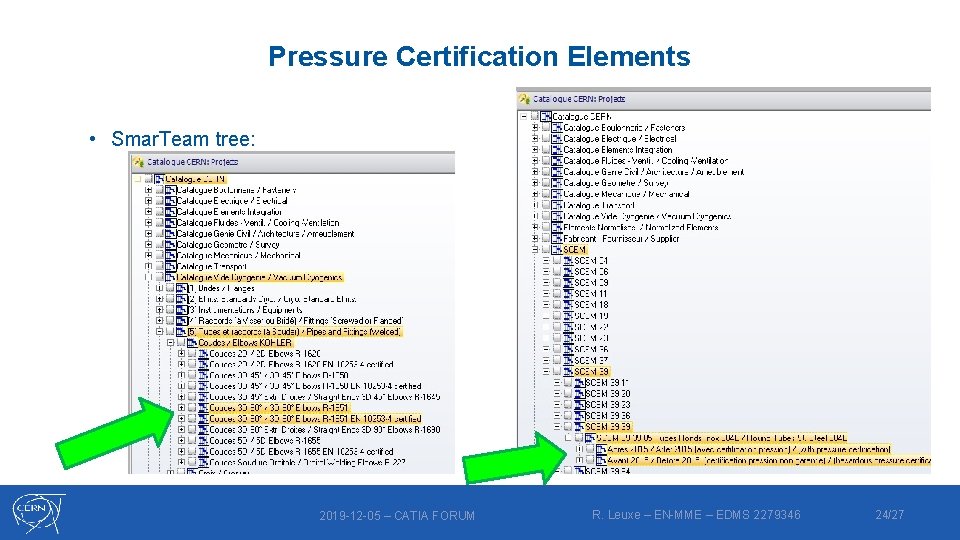Select the 'SCEM 39 23' row
Image resolution: width=960 pixels, height=540 pixels.
607,405
